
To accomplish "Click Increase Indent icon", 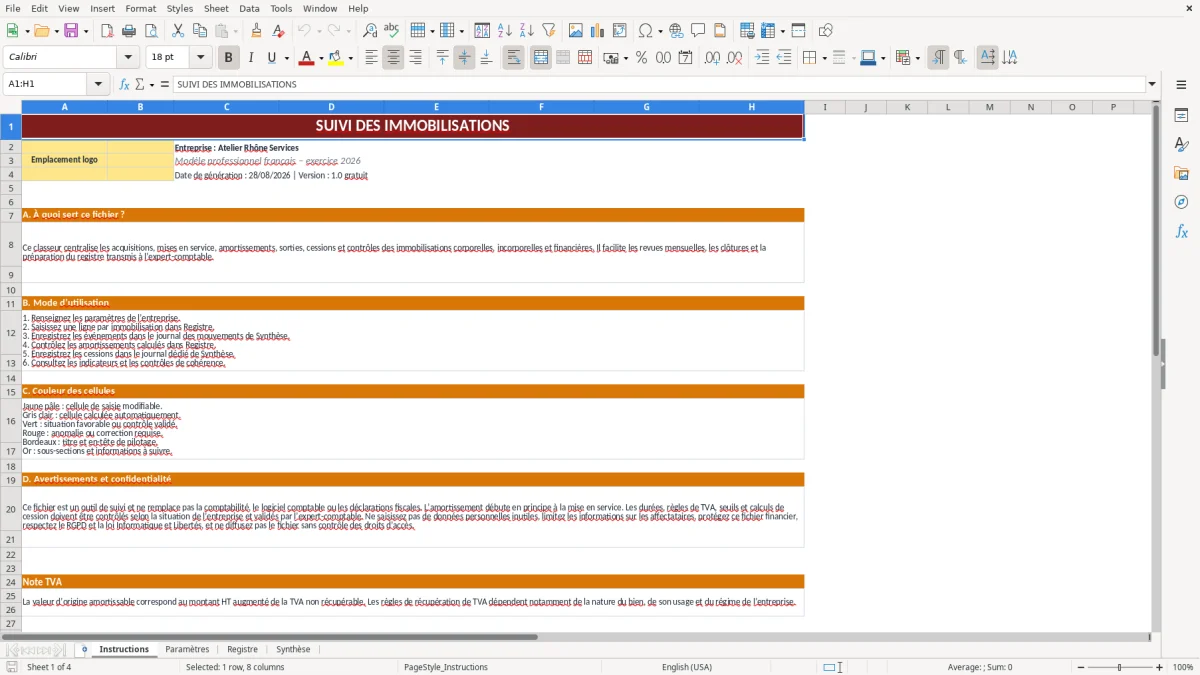I will [762, 58].
